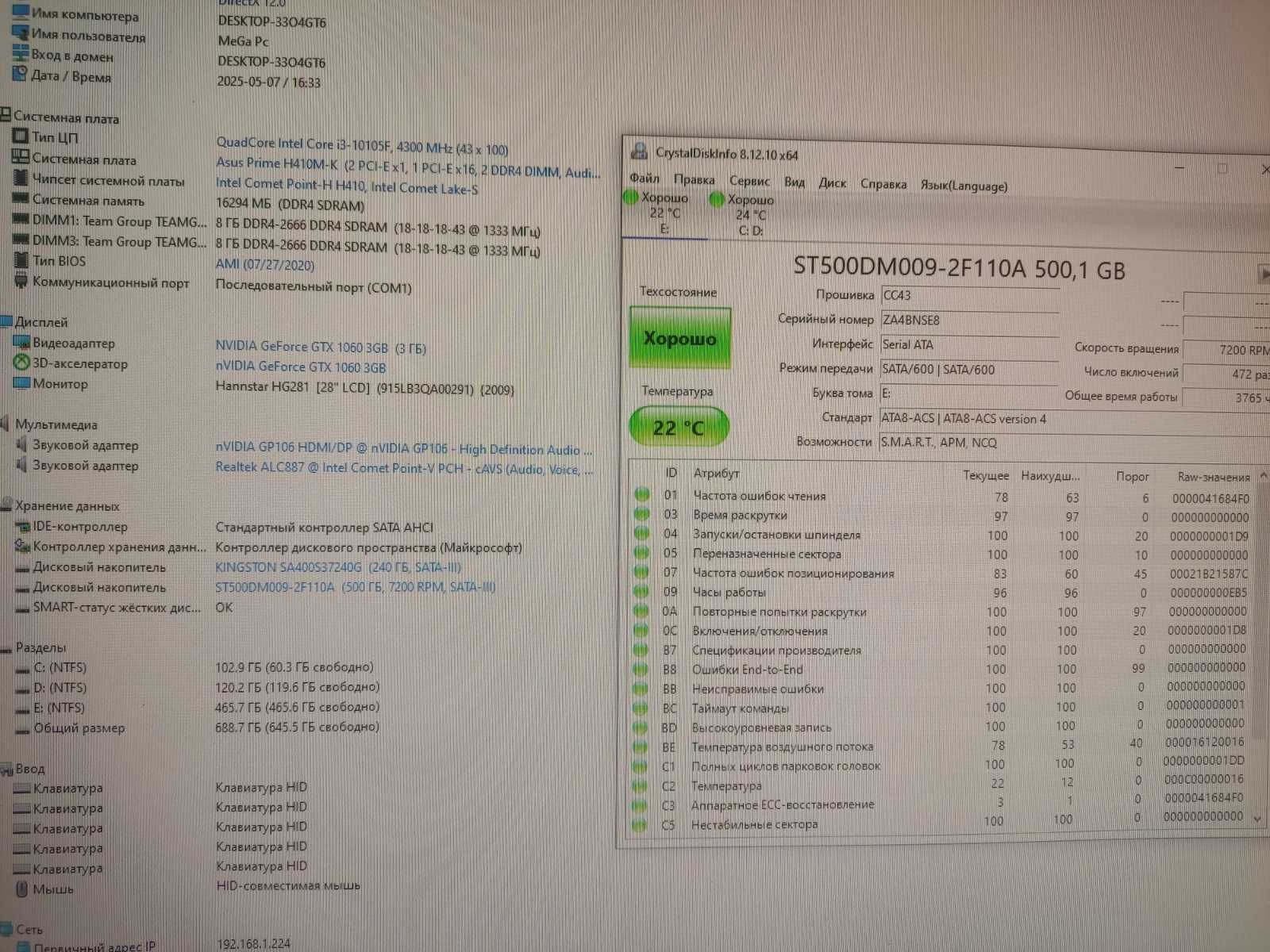Click status circle of Частота ошибок чтения row
This screenshot has width=1270, height=952.
[x=641, y=495]
